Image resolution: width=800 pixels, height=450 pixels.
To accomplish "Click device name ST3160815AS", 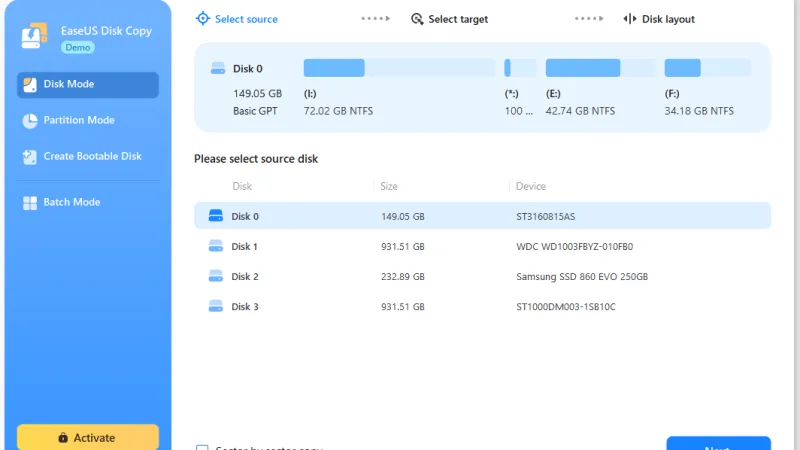I will click(545, 216).
